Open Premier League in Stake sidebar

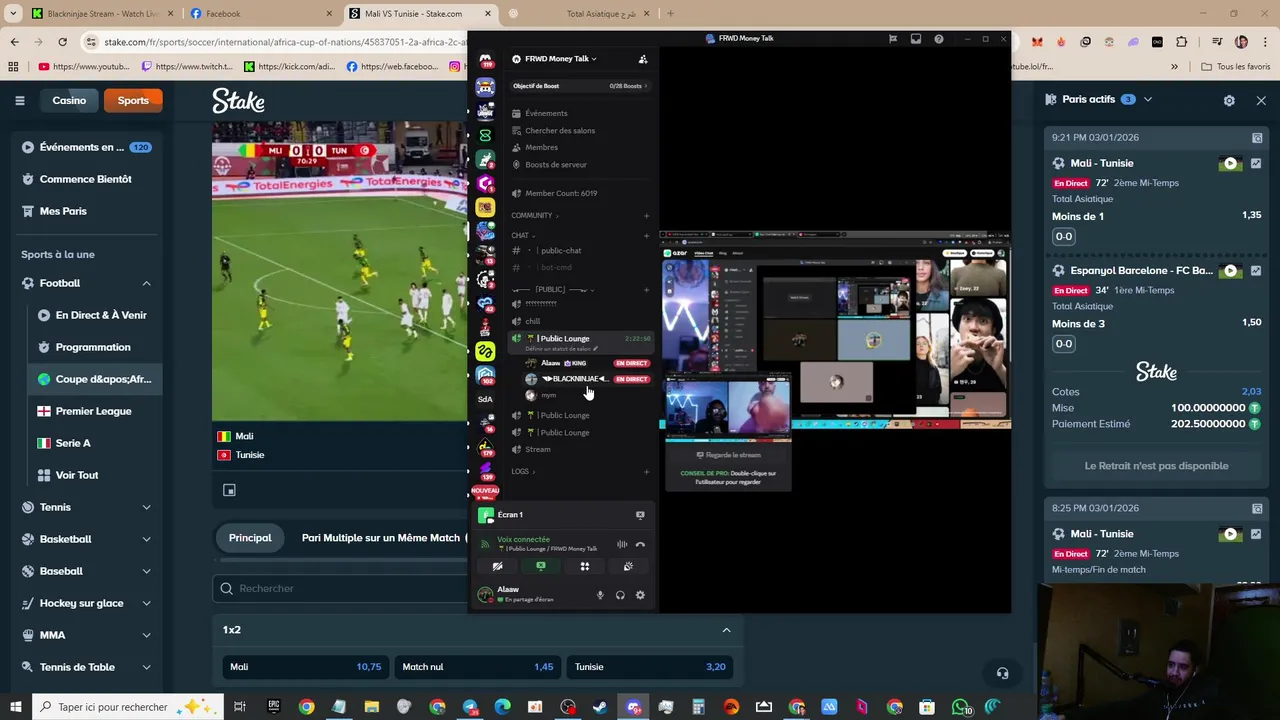pyautogui.click(x=92, y=411)
